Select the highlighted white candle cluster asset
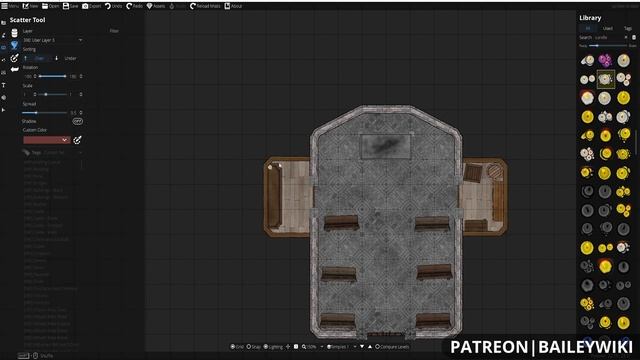 [x=605, y=79]
